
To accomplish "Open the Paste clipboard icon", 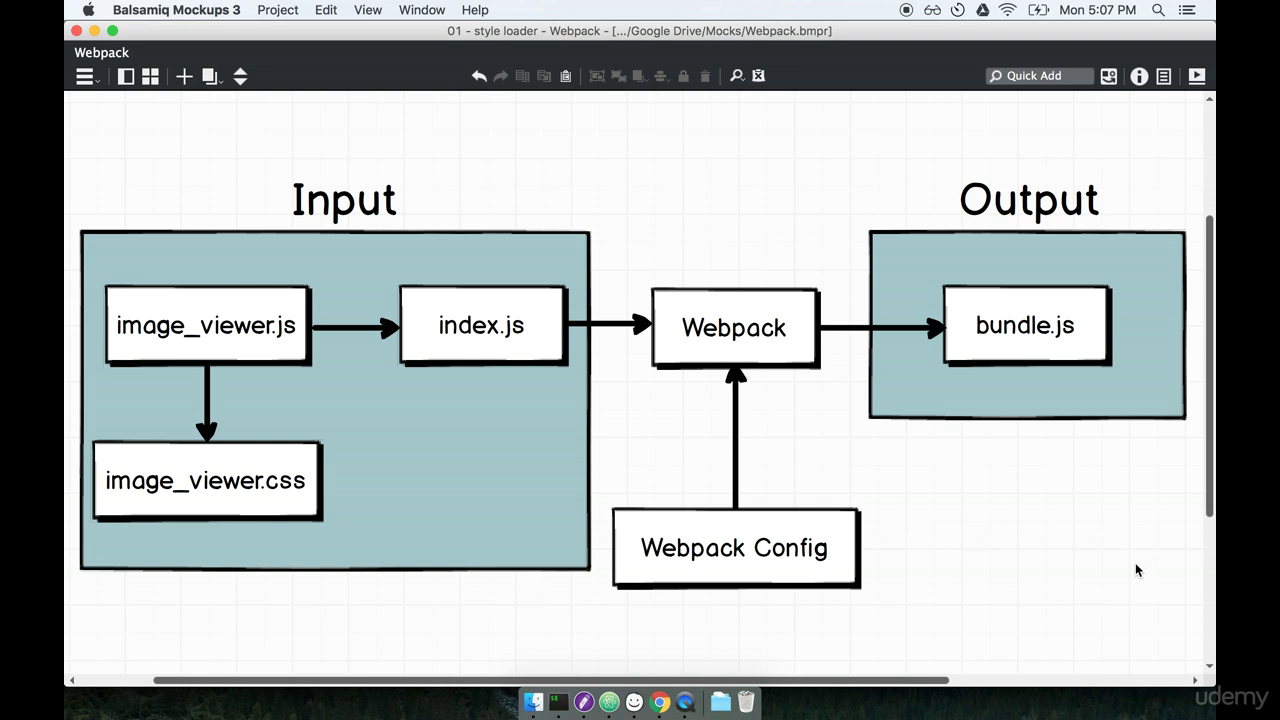I will (565, 76).
